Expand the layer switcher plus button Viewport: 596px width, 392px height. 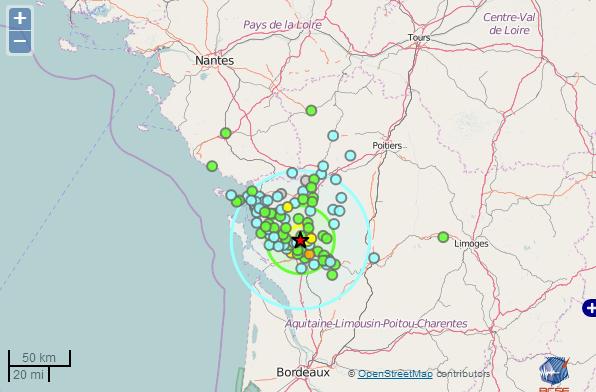coord(590,308)
